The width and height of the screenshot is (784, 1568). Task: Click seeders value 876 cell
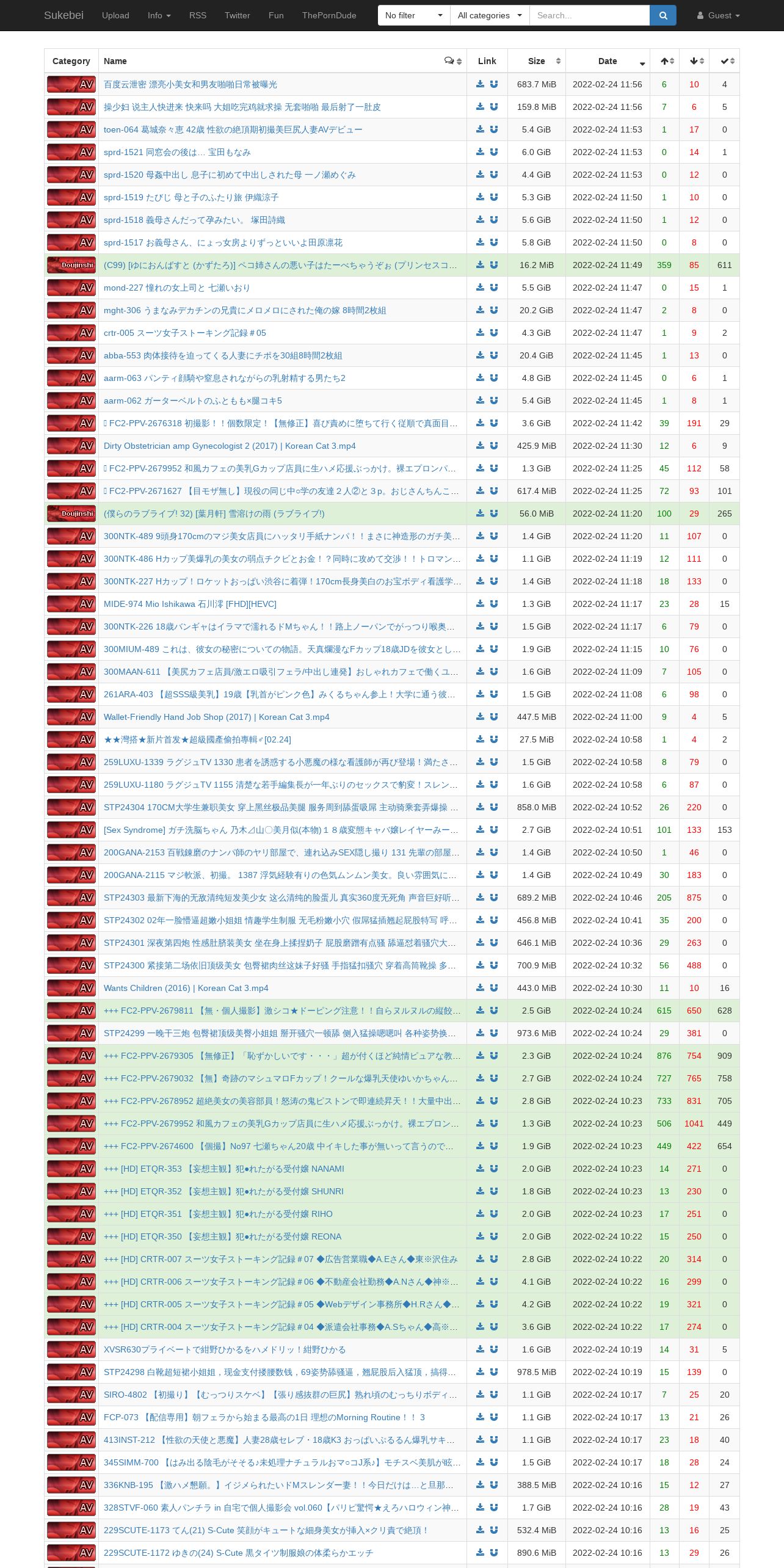[664, 1056]
